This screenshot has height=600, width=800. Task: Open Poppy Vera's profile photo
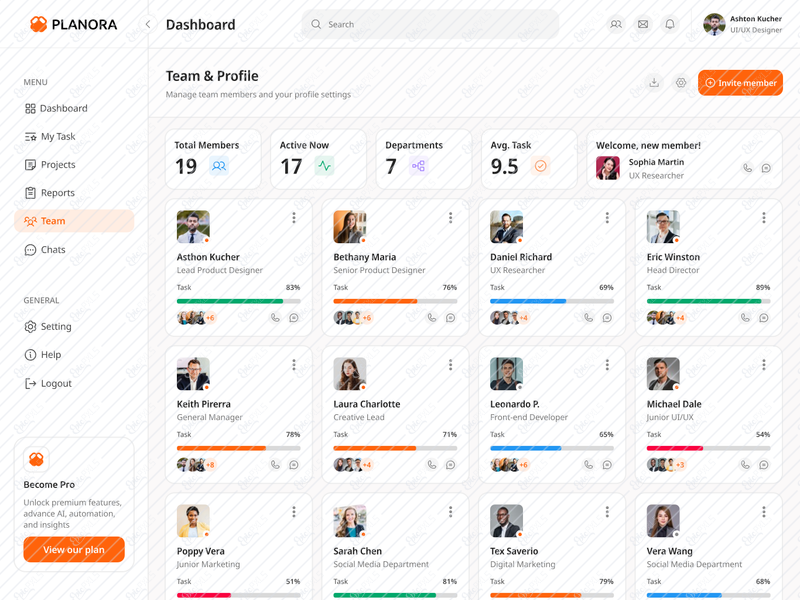(193, 521)
